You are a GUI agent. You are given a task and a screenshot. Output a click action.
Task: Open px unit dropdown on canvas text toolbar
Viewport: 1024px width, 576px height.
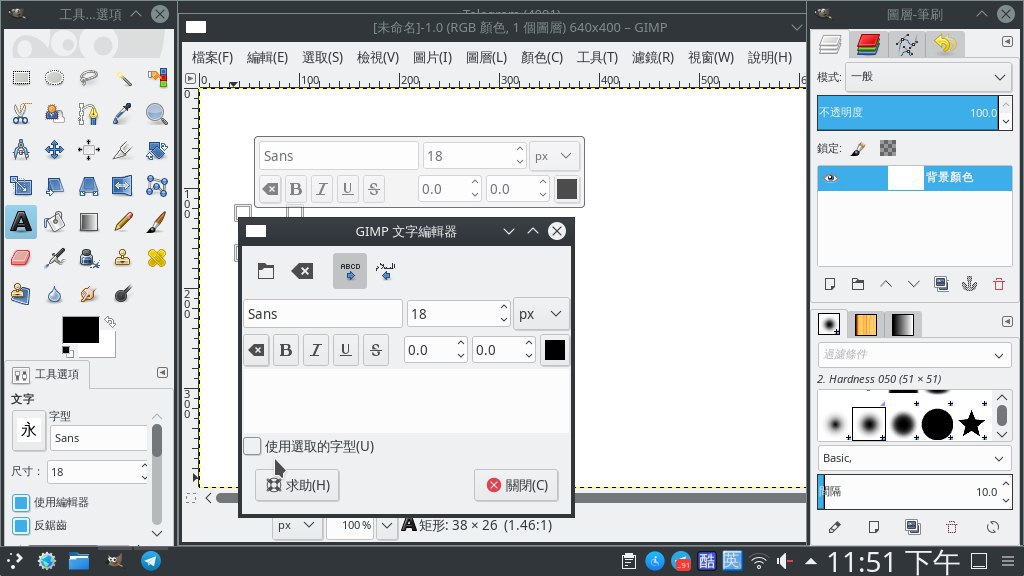click(x=554, y=156)
